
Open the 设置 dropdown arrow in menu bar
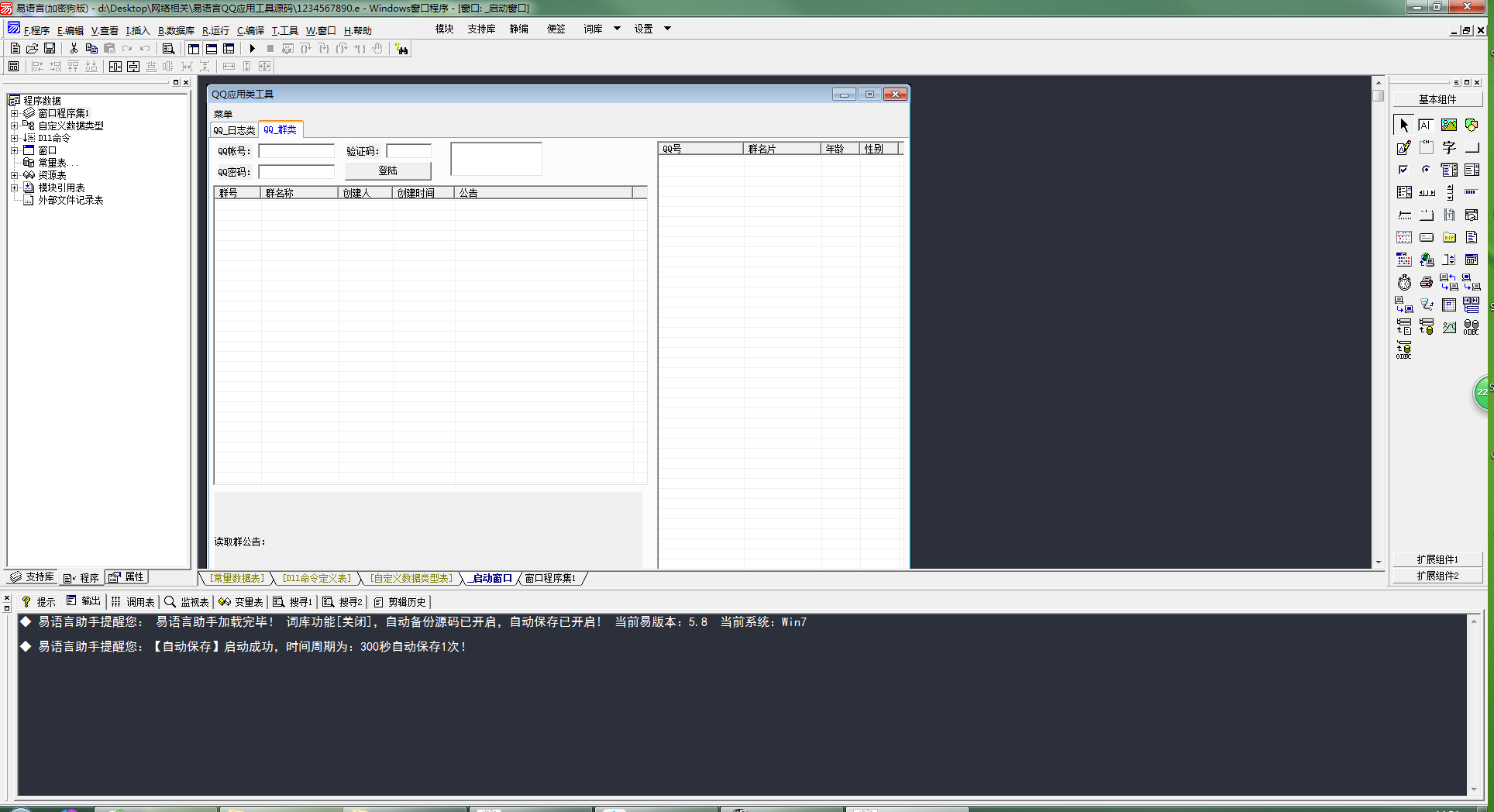[x=667, y=29]
